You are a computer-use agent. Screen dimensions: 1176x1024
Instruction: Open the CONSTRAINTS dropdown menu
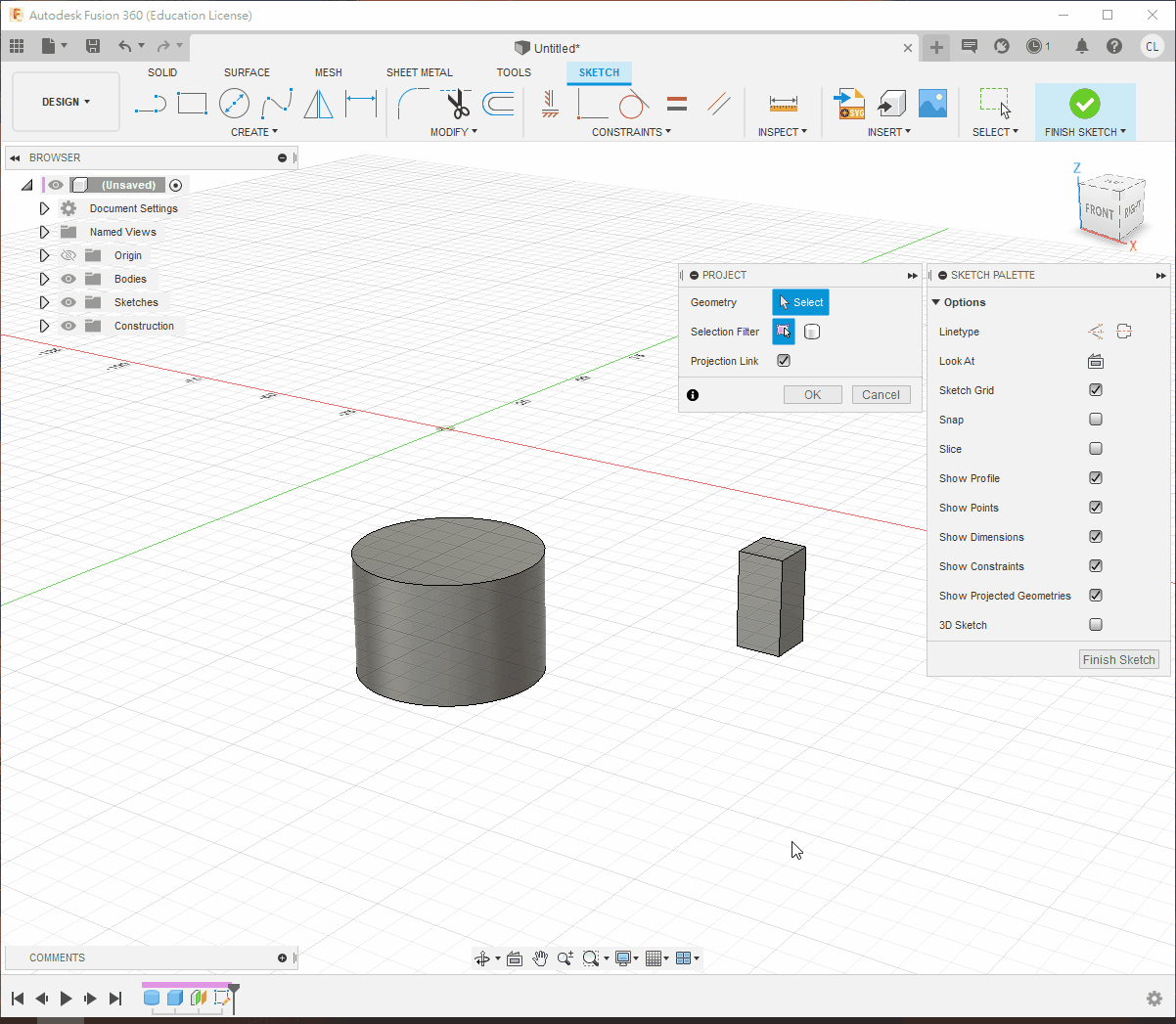[631, 132]
